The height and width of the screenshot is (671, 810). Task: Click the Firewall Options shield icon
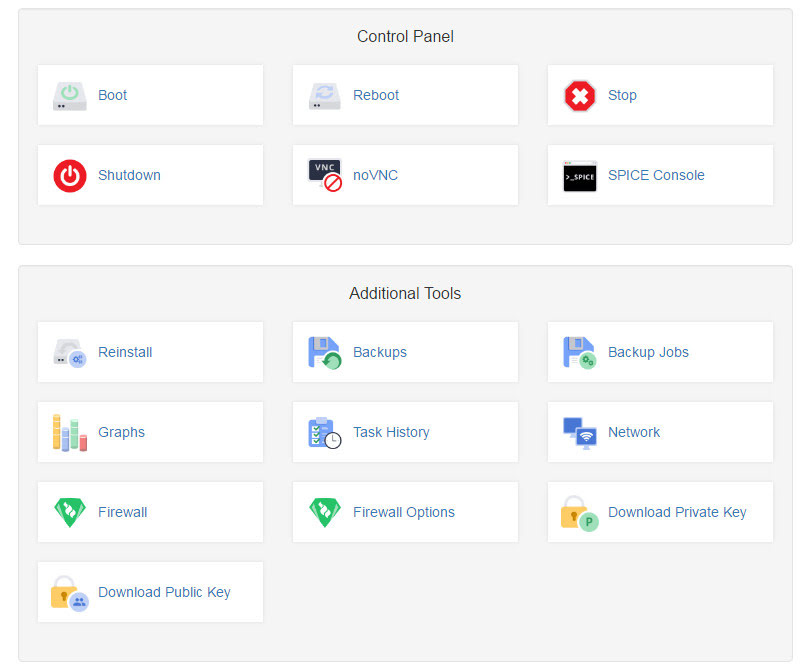323,512
